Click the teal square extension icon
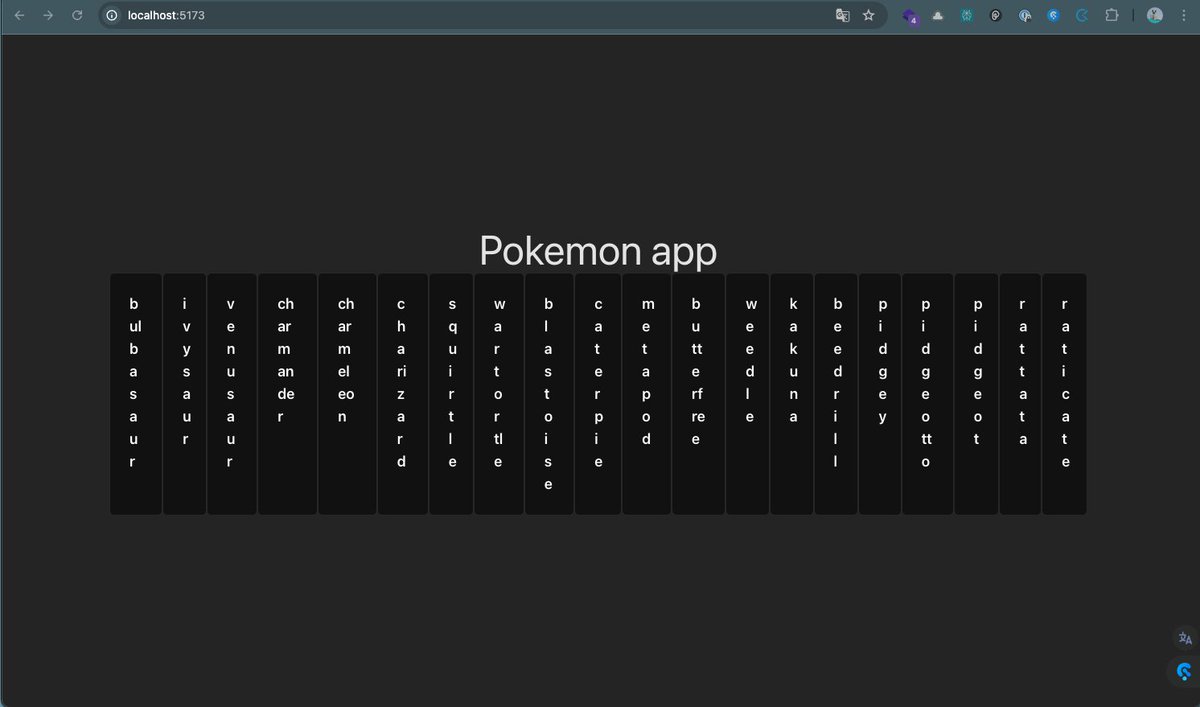 coord(967,16)
